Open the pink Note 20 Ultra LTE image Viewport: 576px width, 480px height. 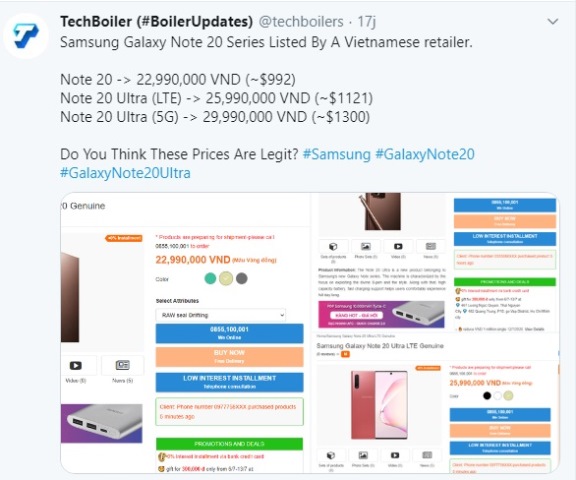click(379, 405)
